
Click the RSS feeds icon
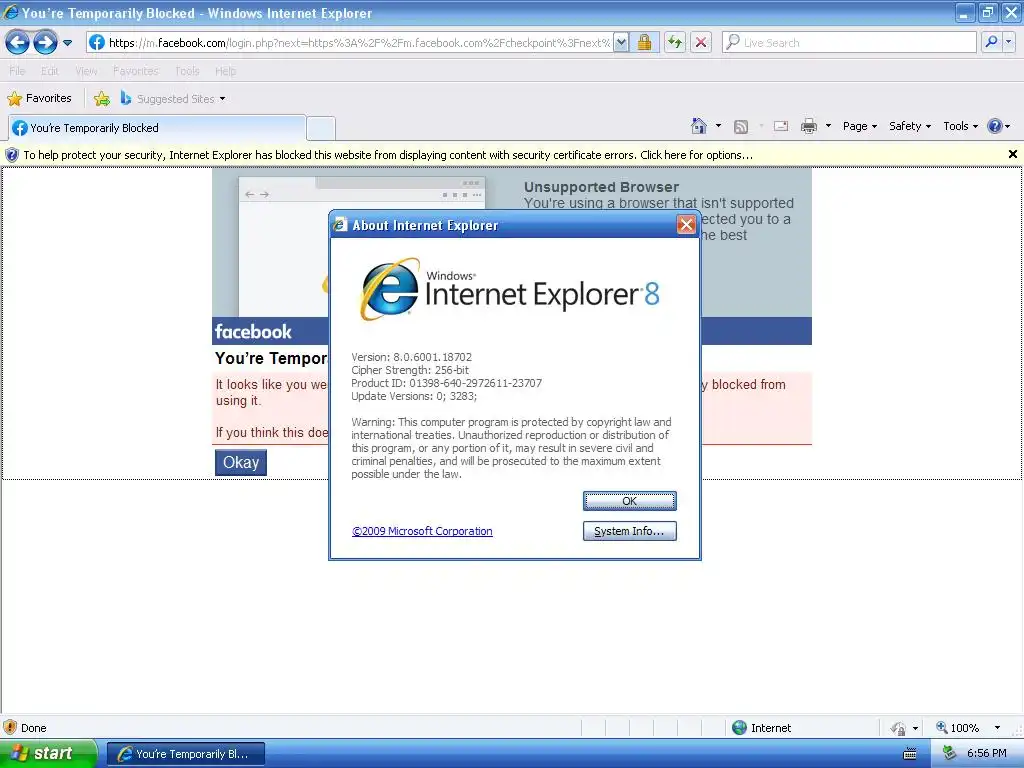[741, 127]
